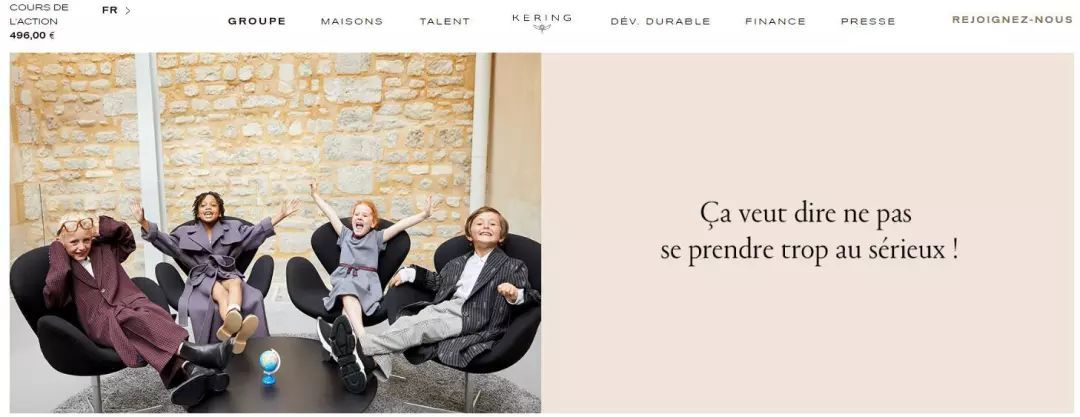
Task: Click the Rejoignez-nous link
Action: coord(1012,20)
